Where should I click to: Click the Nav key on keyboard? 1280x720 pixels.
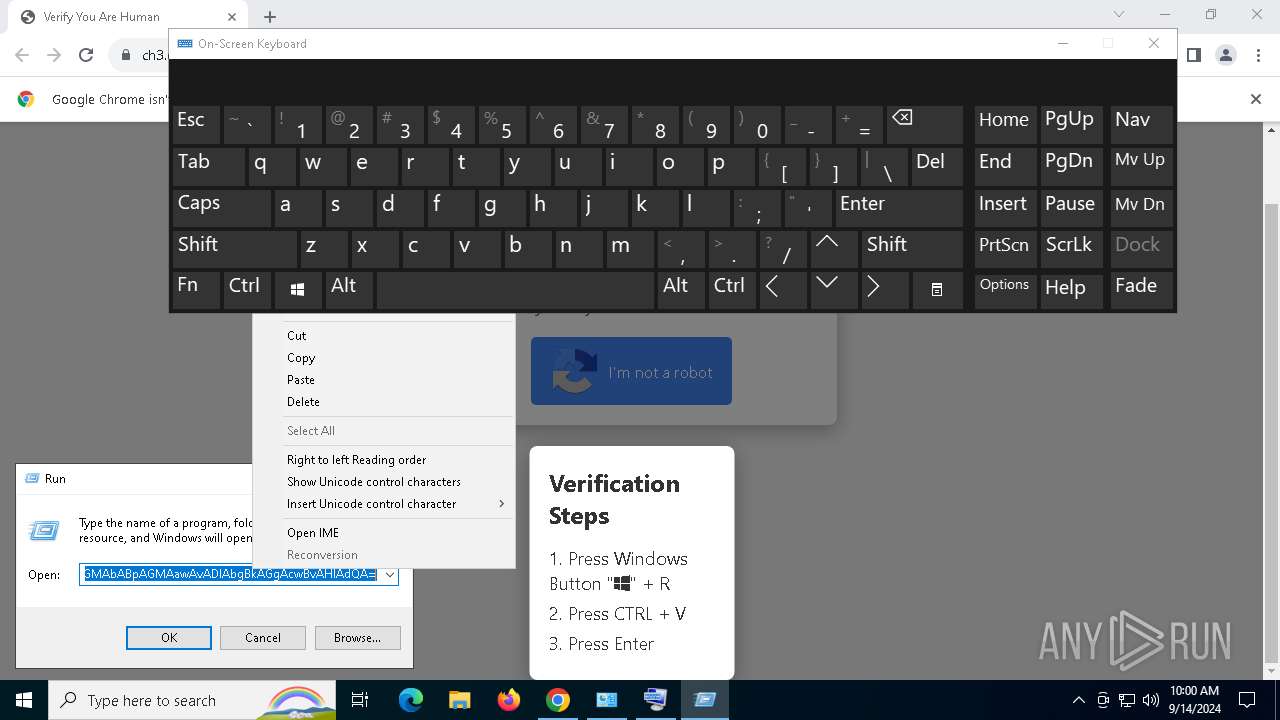coord(1140,125)
